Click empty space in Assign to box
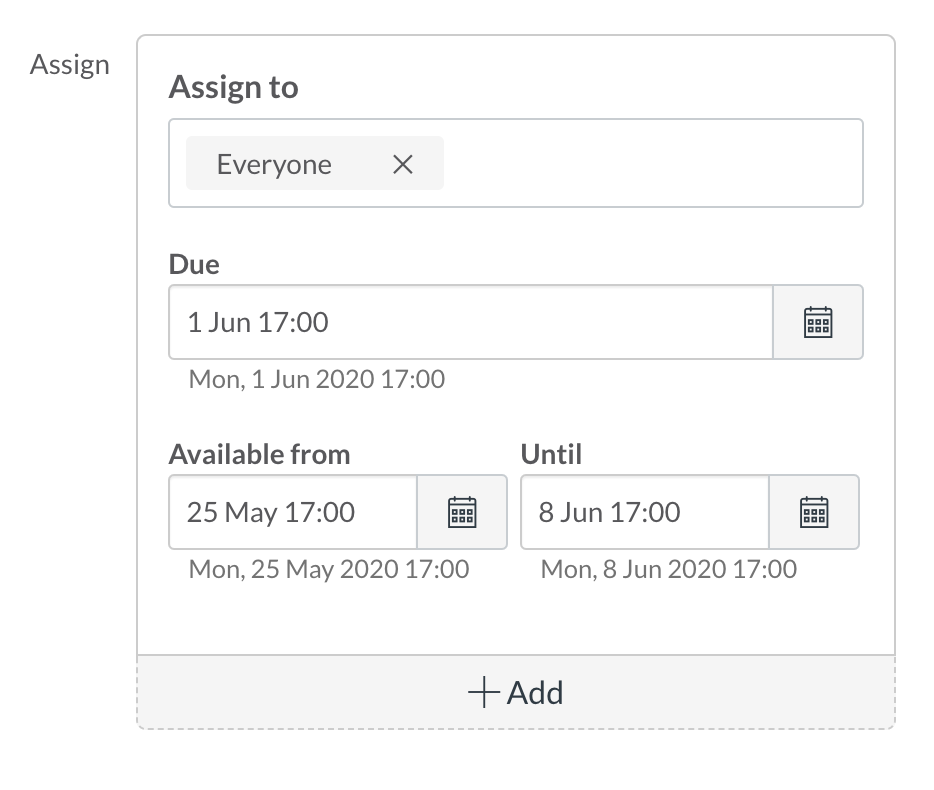 tap(650, 164)
